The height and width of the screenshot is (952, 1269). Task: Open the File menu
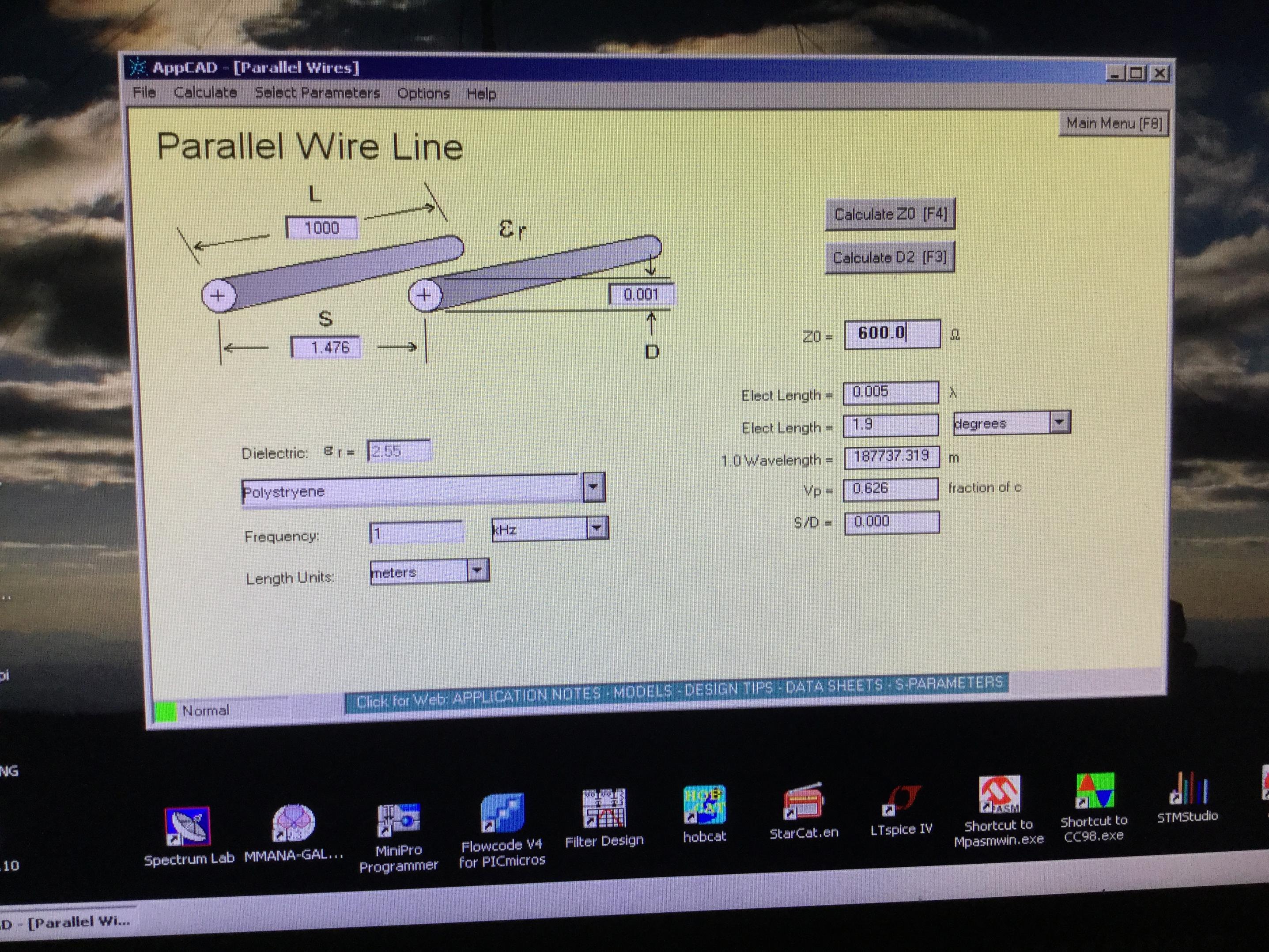(x=144, y=92)
